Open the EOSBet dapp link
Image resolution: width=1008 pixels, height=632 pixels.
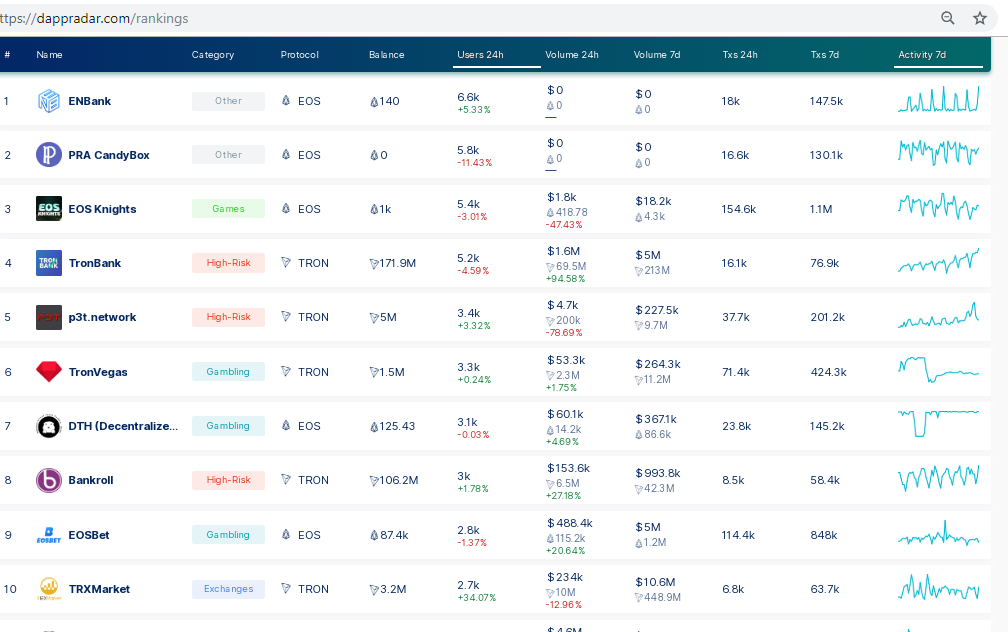(x=89, y=535)
